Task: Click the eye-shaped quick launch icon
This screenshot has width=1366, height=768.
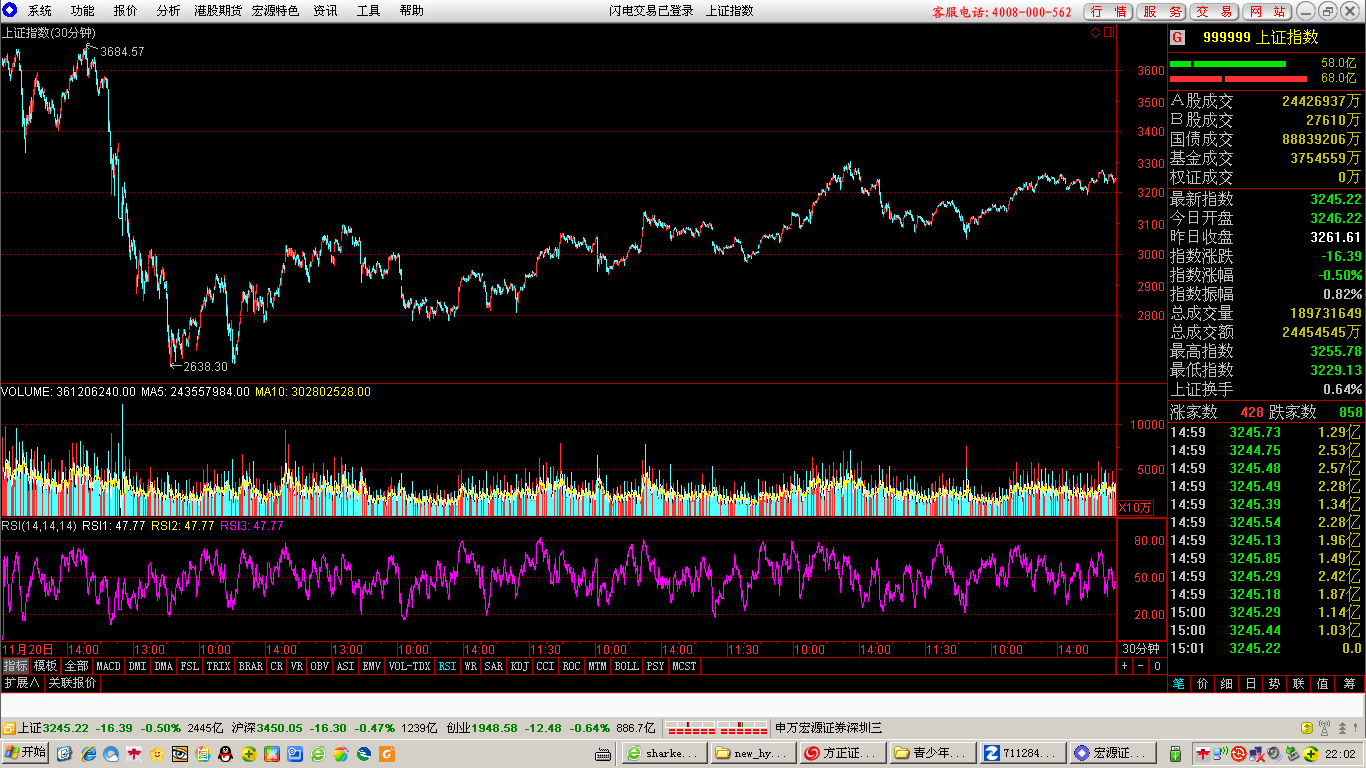Action: (x=180, y=753)
